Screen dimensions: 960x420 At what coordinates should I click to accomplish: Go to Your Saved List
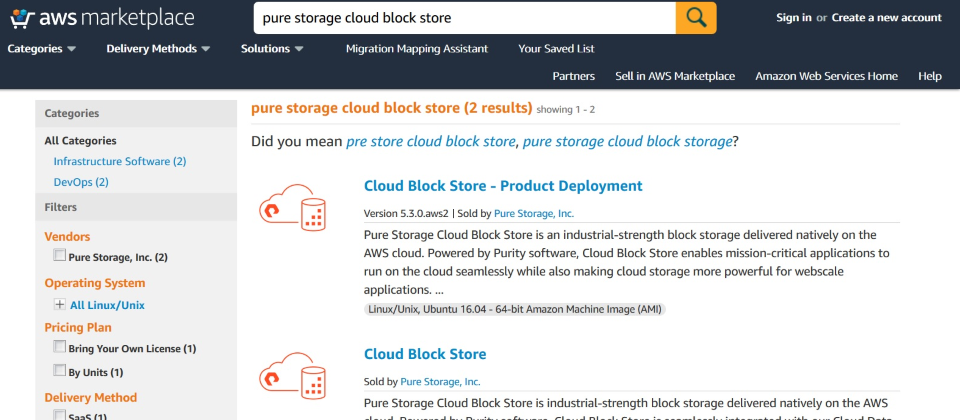pos(556,48)
